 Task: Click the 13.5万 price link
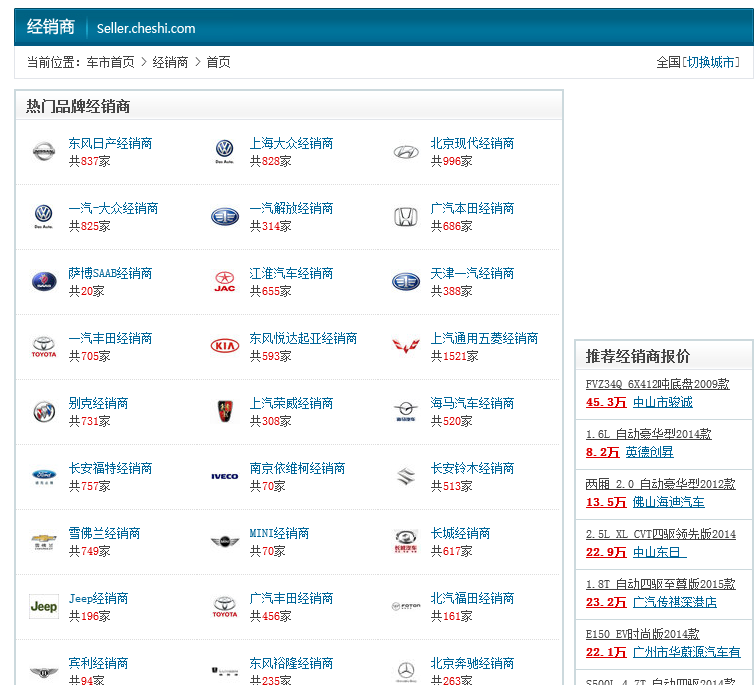[606, 502]
